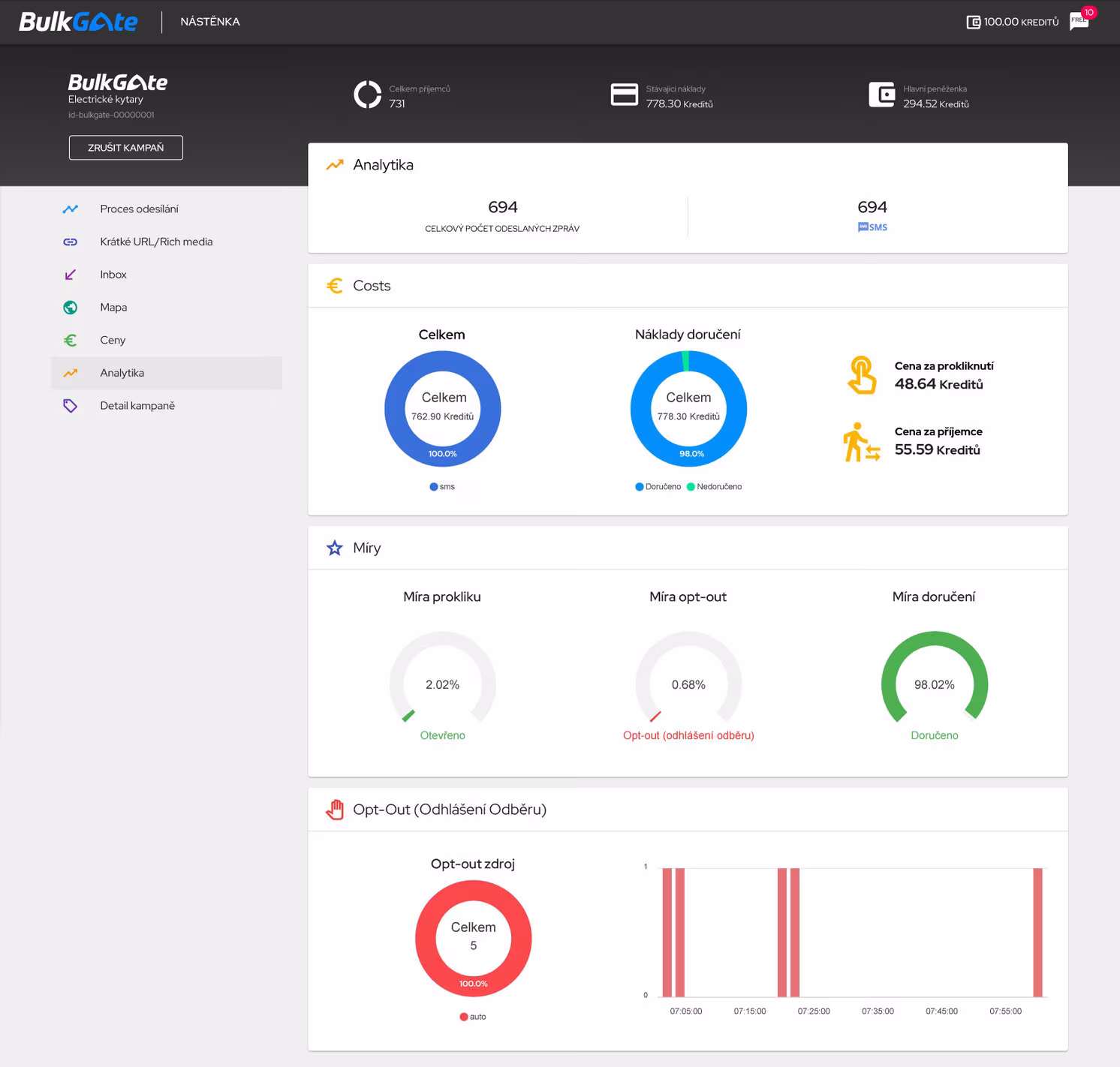Screen dimensions: 1120x1067
Task: Click the Hlavní peněženka wallet icon
Action: click(x=882, y=95)
